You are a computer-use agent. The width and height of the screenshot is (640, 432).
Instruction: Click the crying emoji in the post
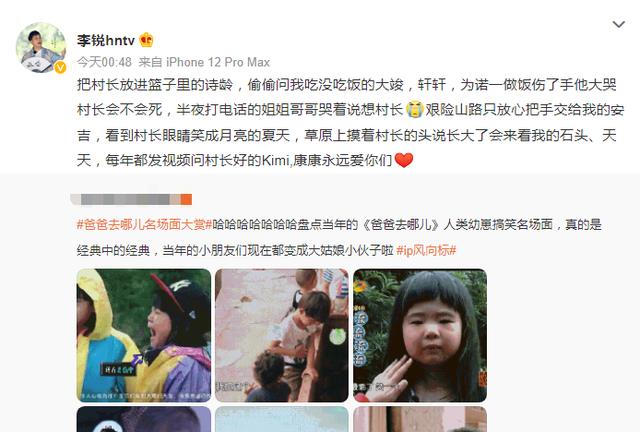(414, 109)
